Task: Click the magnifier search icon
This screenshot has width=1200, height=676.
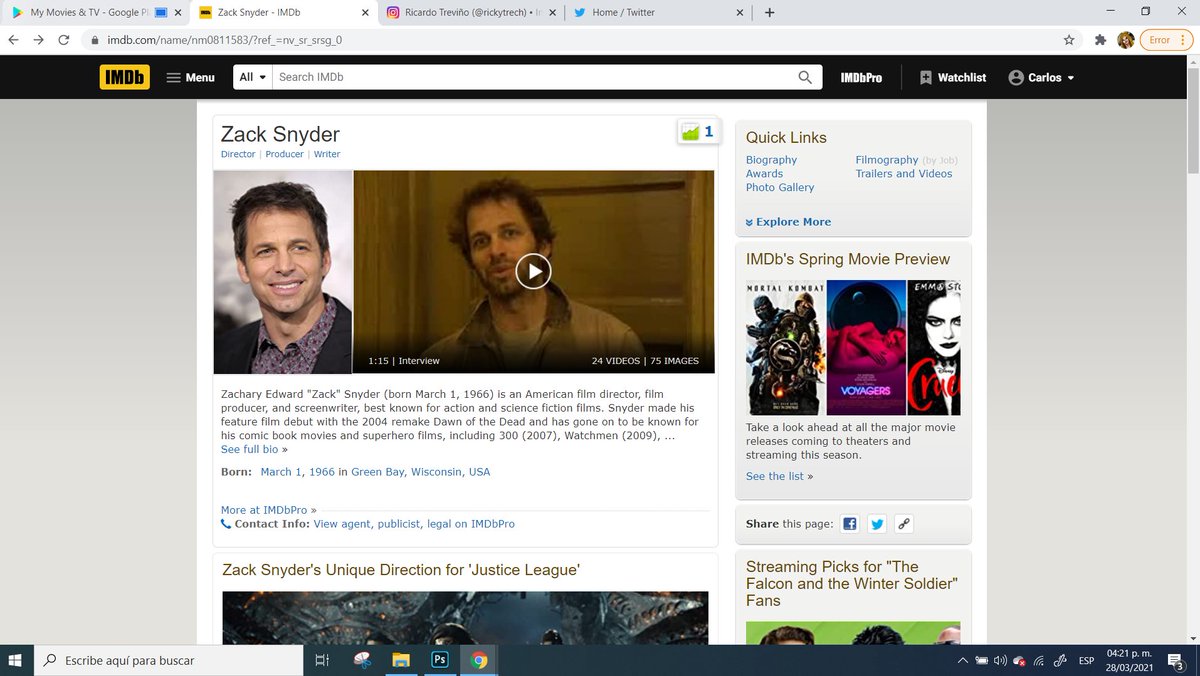Action: (805, 77)
